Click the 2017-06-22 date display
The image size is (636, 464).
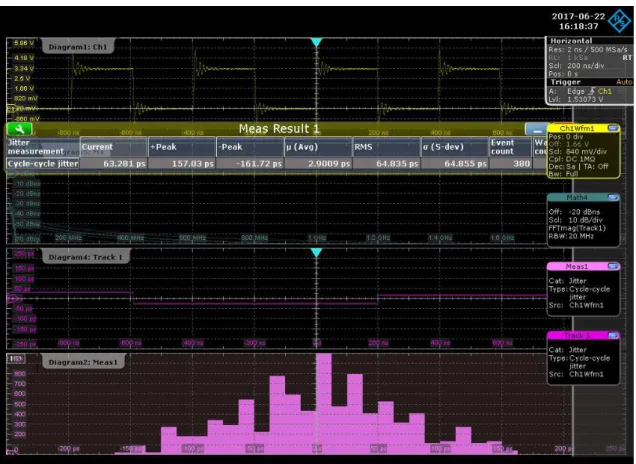tap(578, 16)
